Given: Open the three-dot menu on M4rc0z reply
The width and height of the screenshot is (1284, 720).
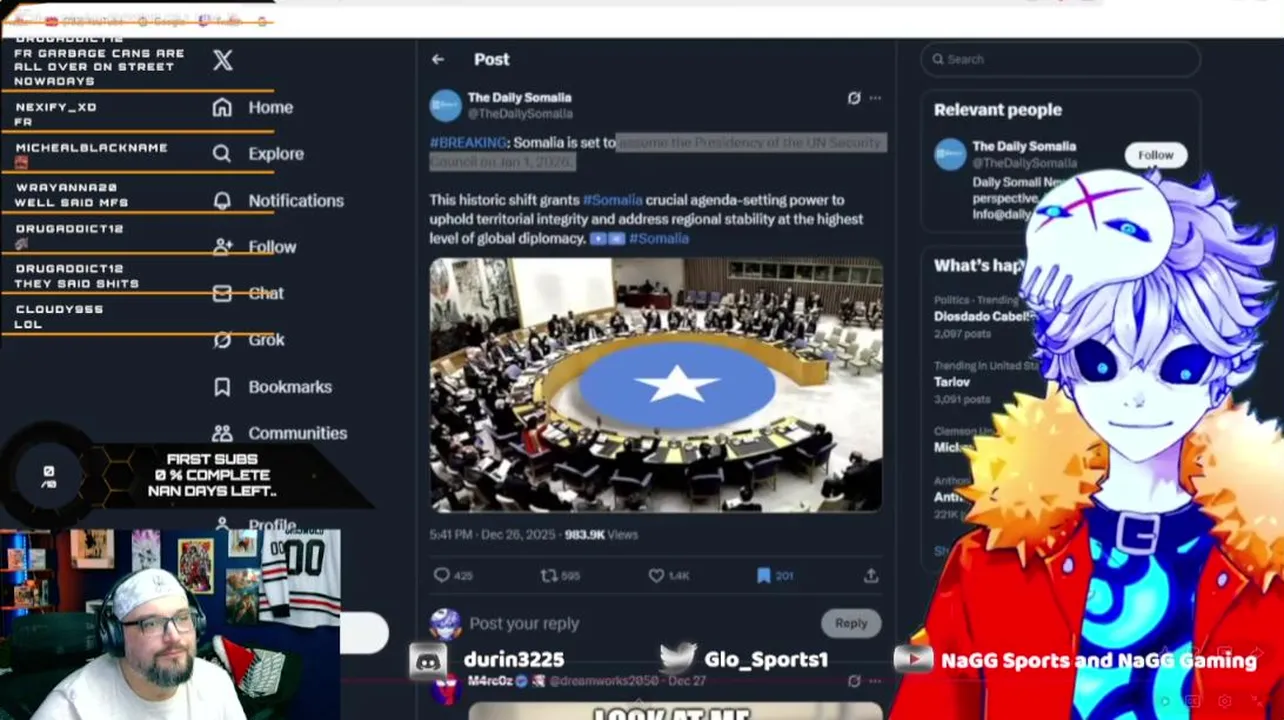Looking at the screenshot, I should (x=875, y=681).
